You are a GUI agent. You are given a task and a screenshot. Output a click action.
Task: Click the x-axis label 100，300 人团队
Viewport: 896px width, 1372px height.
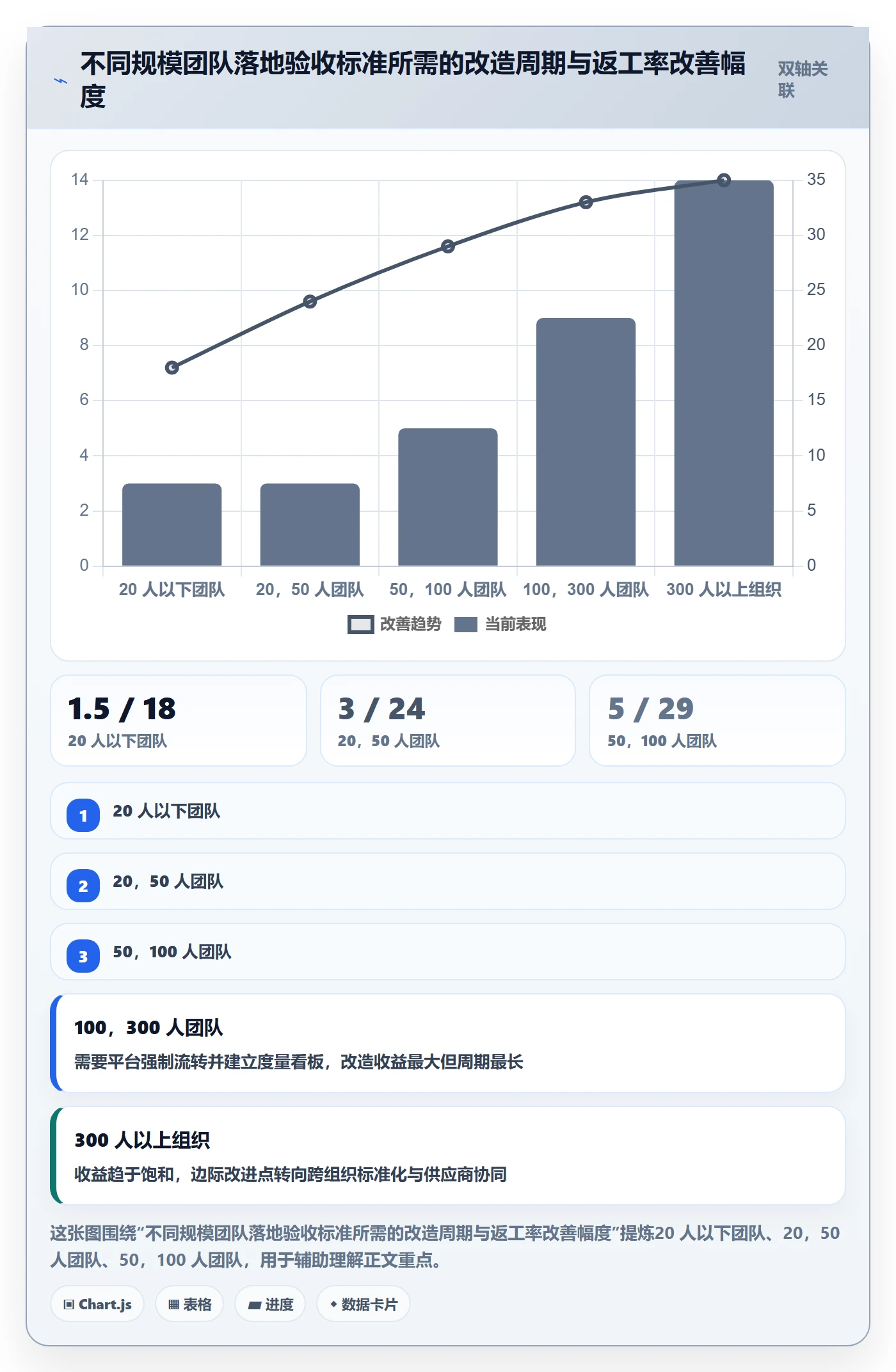[586, 589]
